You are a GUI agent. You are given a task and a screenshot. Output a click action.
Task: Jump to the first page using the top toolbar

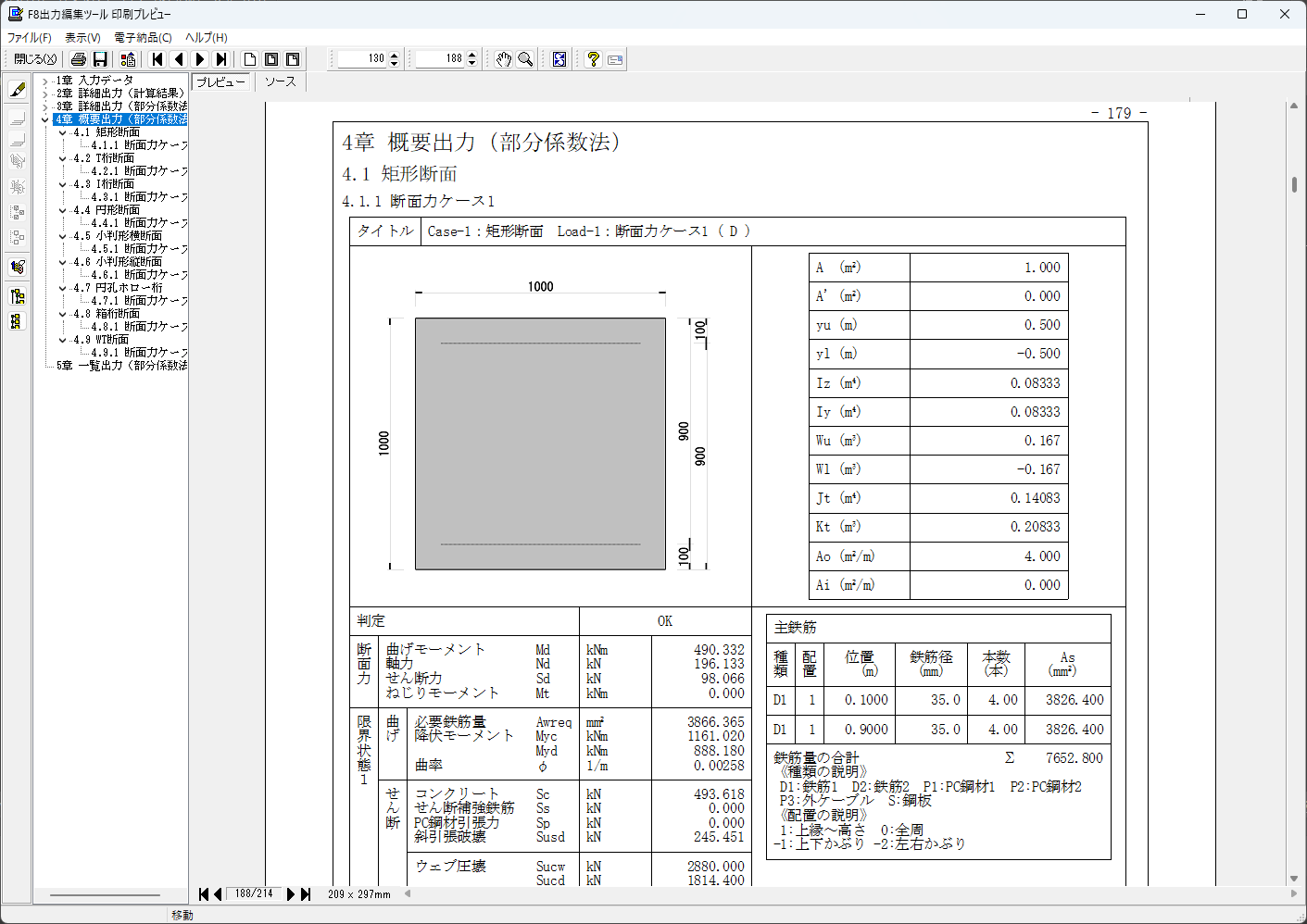click(157, 59)
